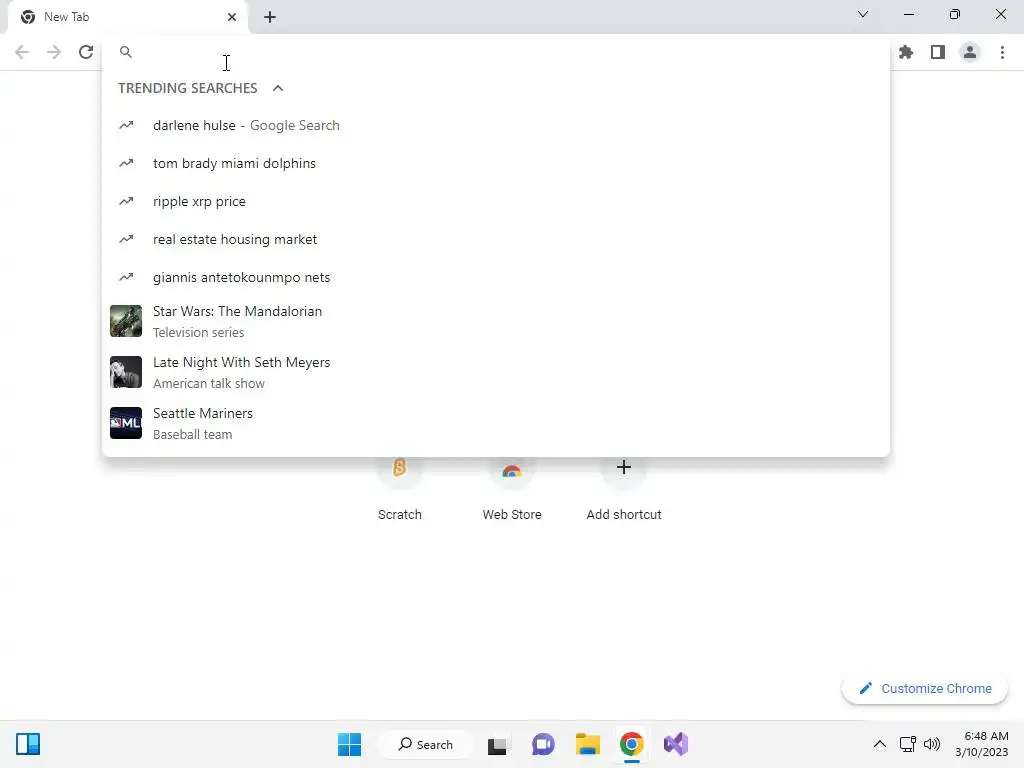Viewport: 1024px width, 768px height.
Task: Choose ripple xrp price suggestion
Action: (x=496, y=201)
